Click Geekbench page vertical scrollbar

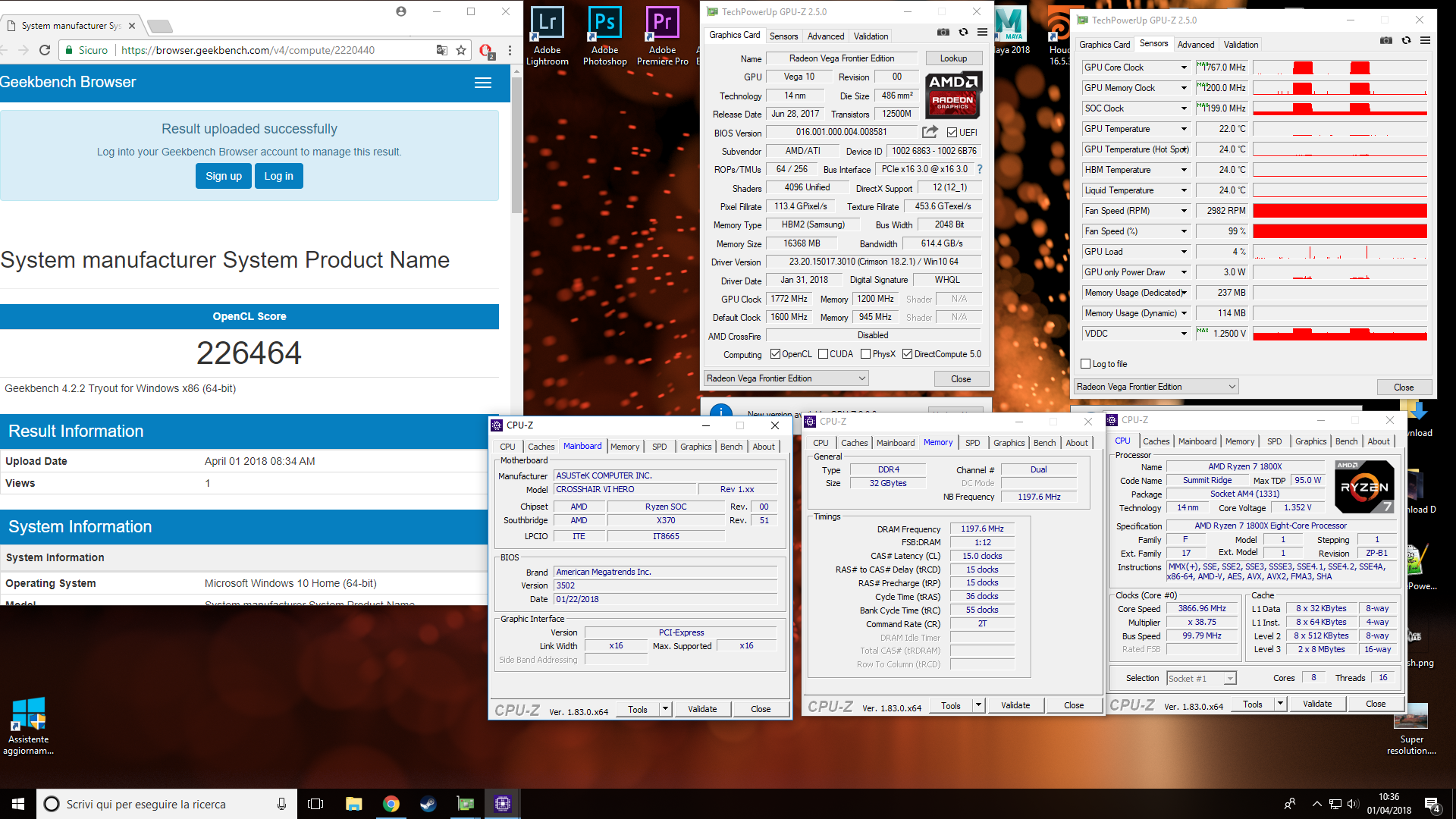516,144
